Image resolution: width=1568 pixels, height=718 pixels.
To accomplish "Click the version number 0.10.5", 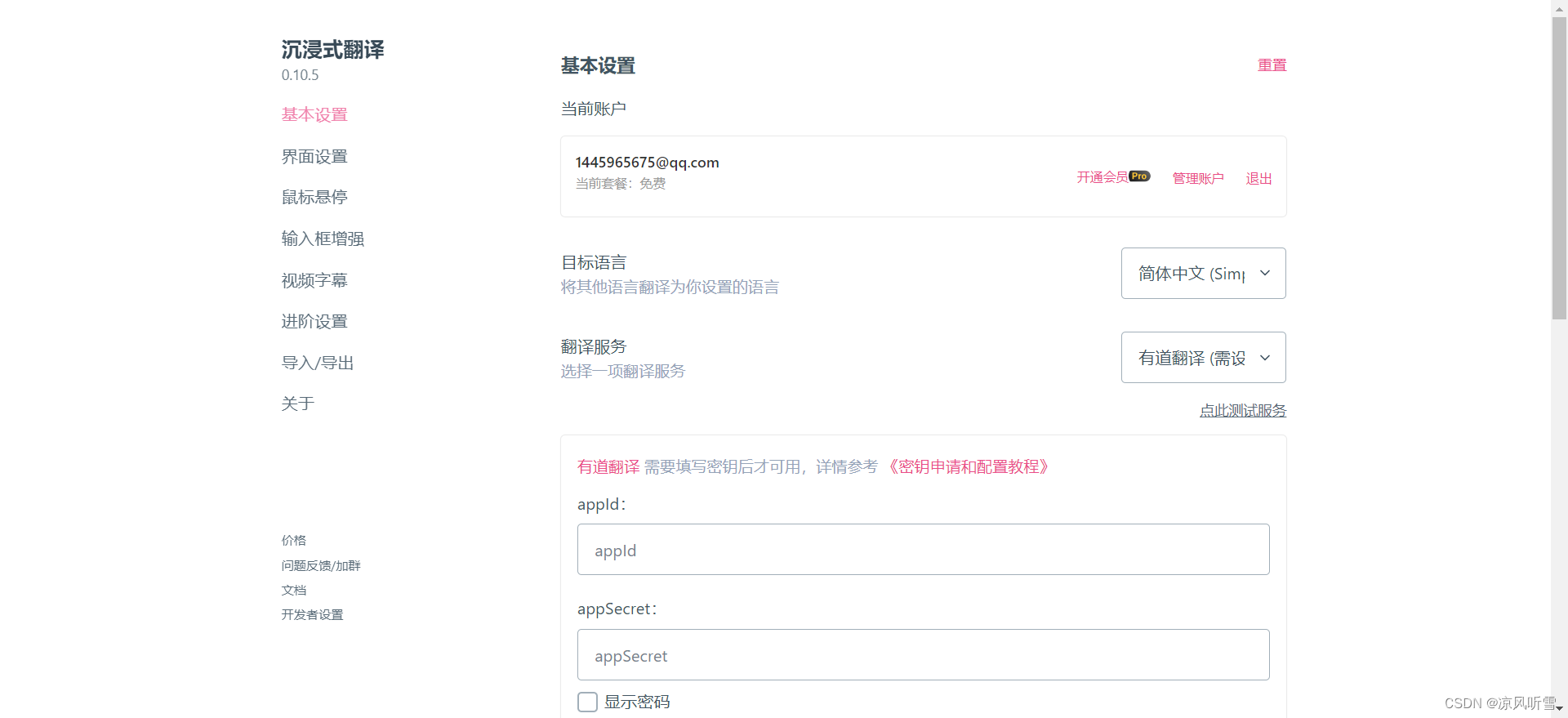I will [300, 75].
